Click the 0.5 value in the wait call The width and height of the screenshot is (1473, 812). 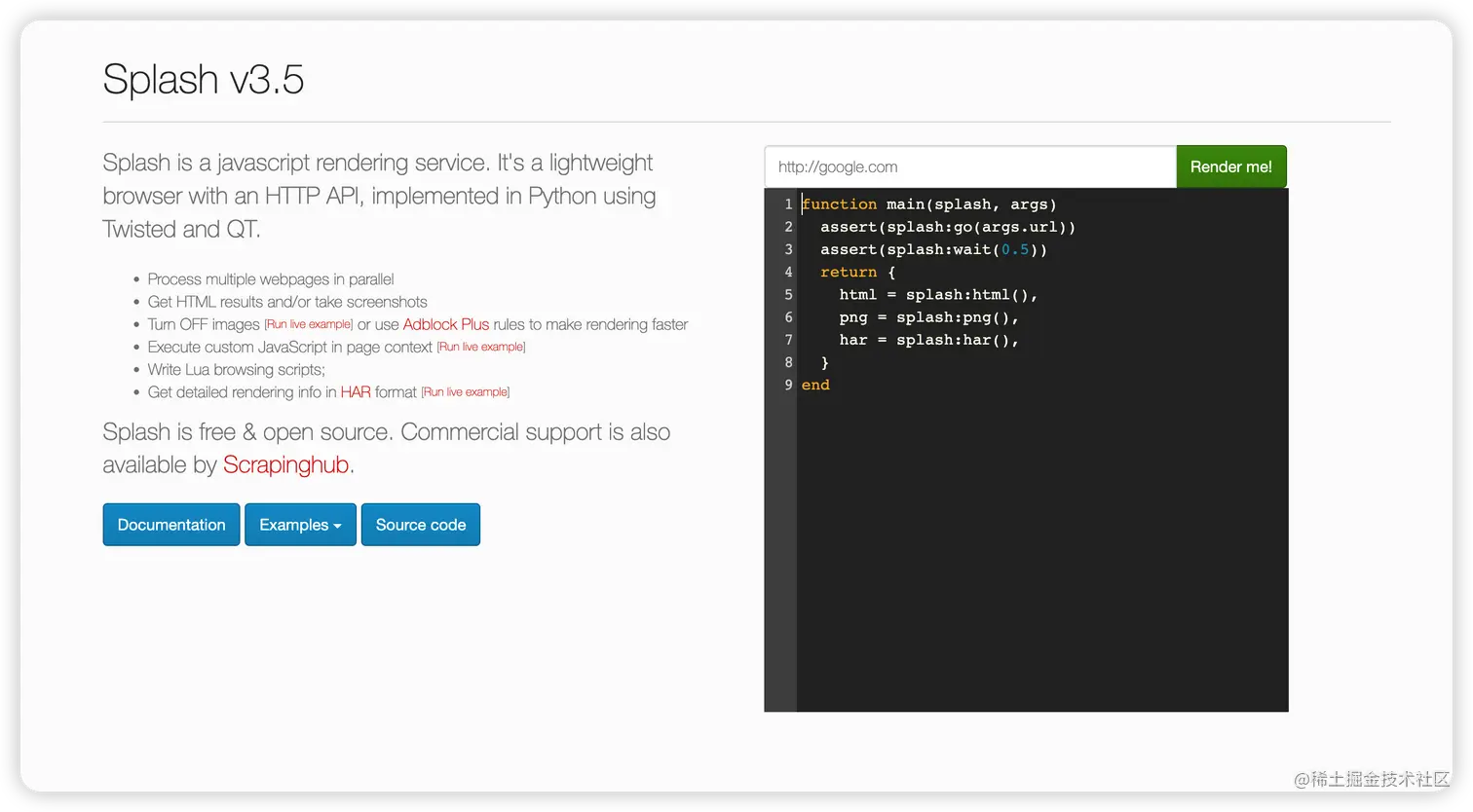tap(1015, 249)
